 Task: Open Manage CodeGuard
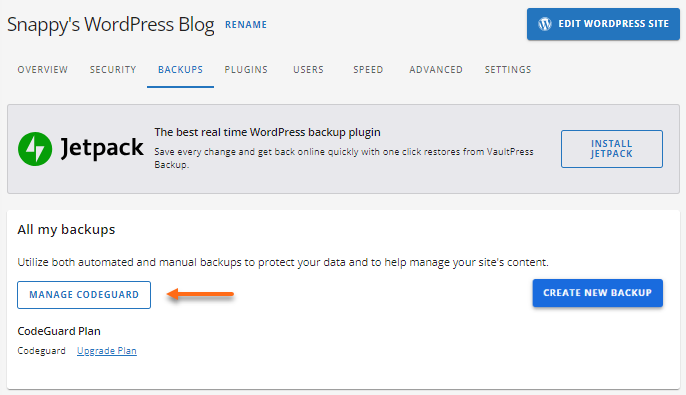click(x=84, y=295)
